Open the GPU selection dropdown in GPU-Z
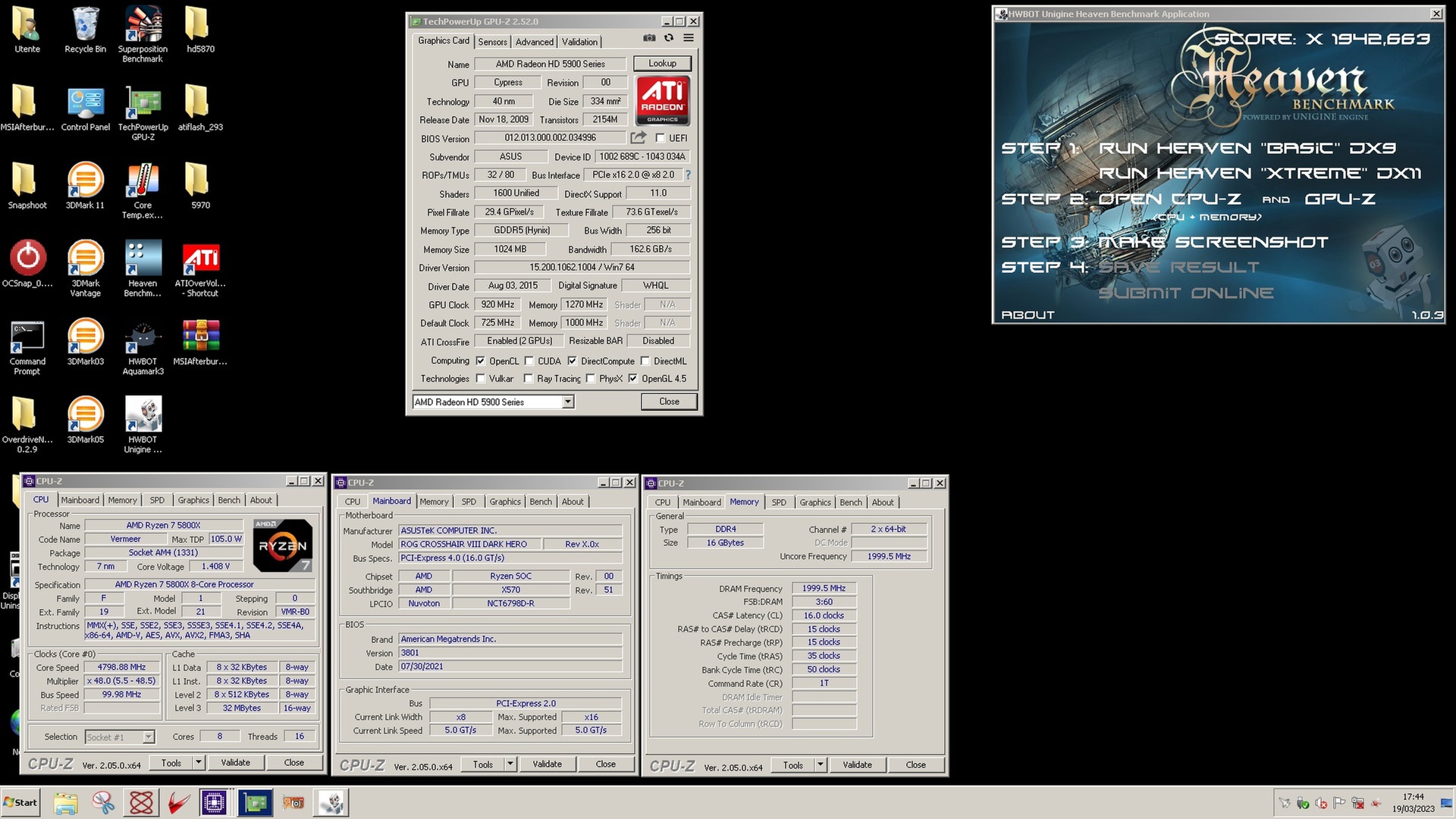 coord(568,402)
